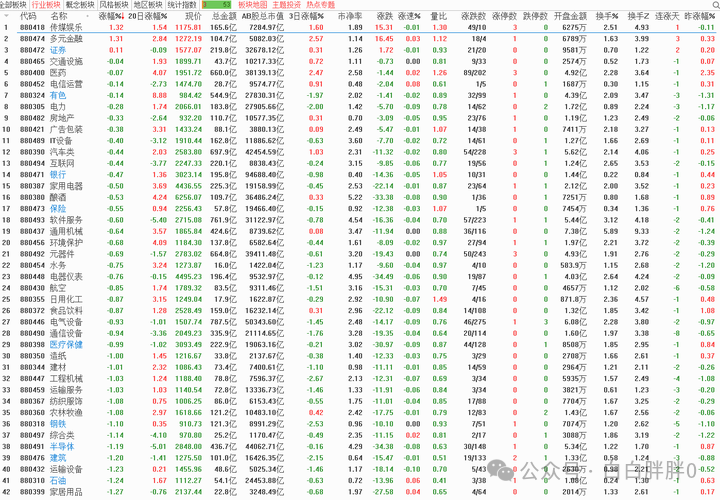Open the 主题投资 link
Viewport: 720px width, 500px height.
[x=287, y=5]
